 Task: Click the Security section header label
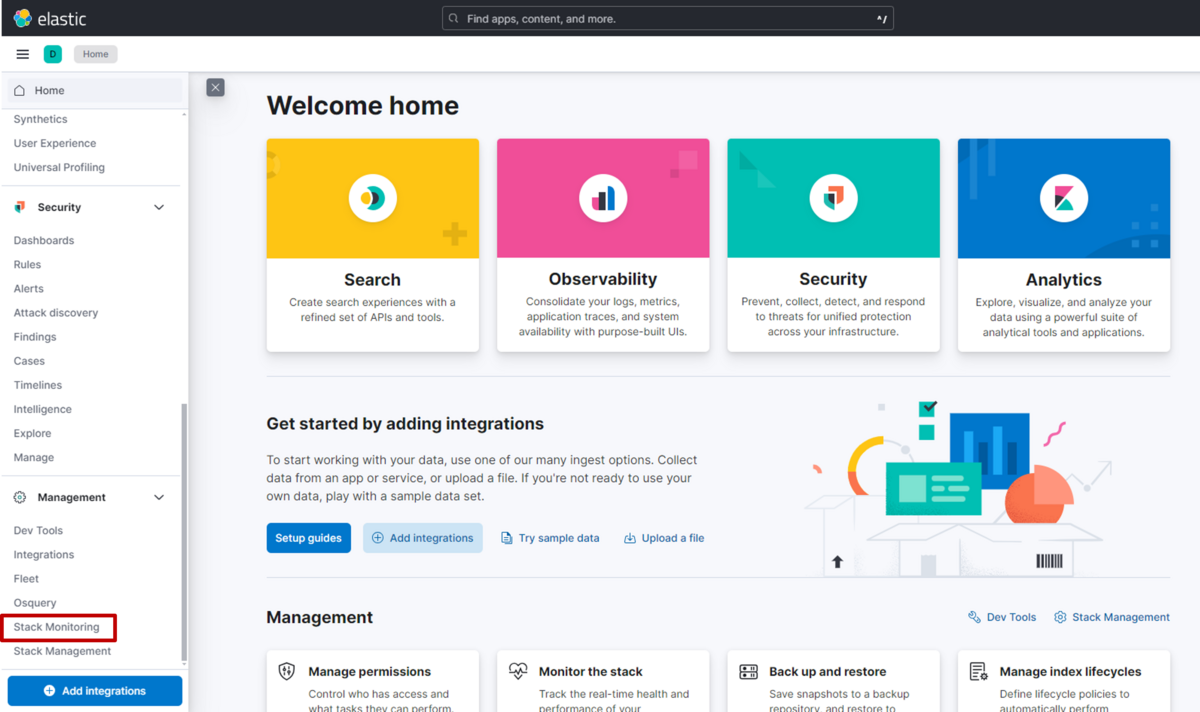click(x=59, y=207)
